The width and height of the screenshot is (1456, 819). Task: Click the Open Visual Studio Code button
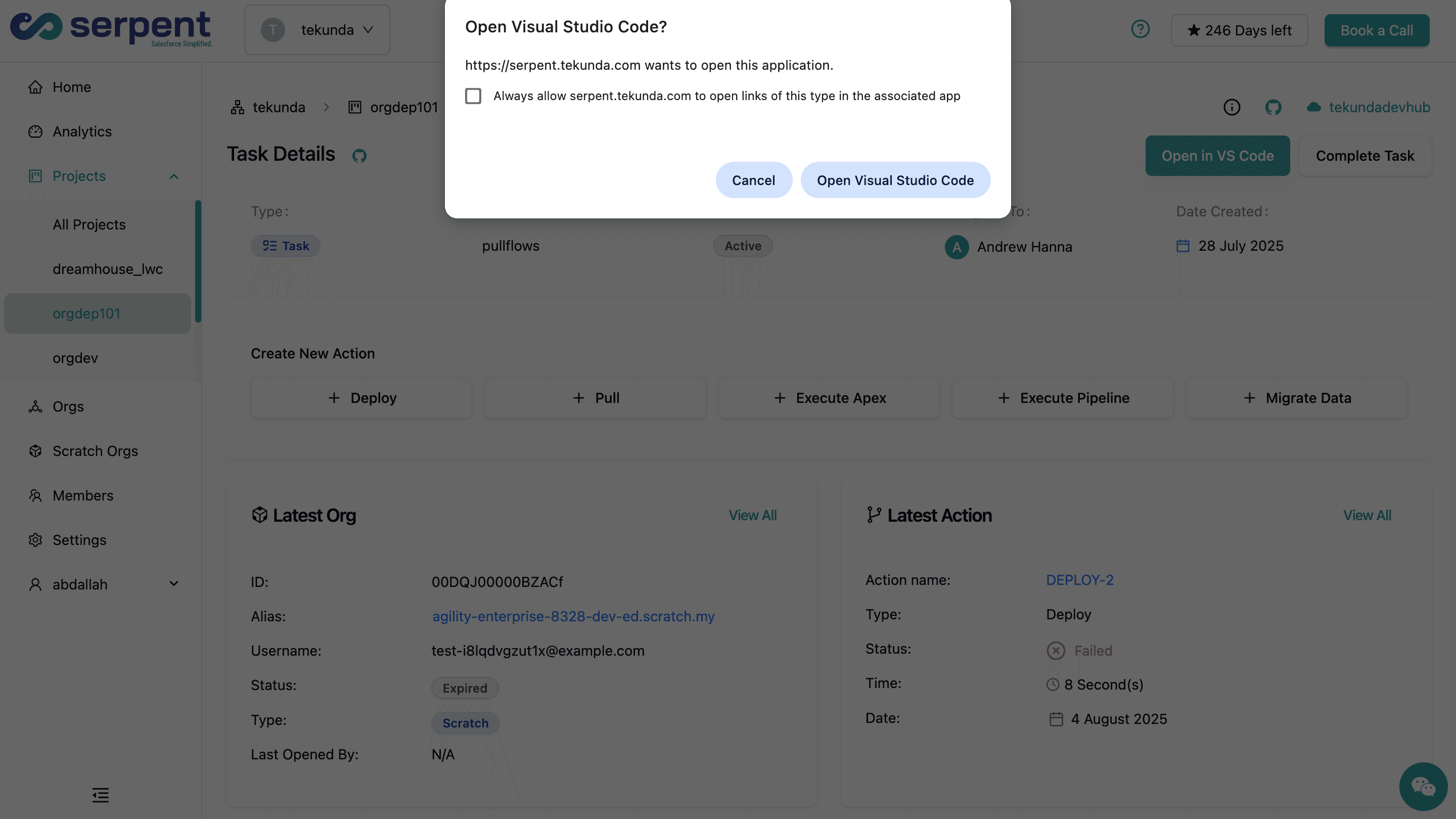click(x=895, y=180)
